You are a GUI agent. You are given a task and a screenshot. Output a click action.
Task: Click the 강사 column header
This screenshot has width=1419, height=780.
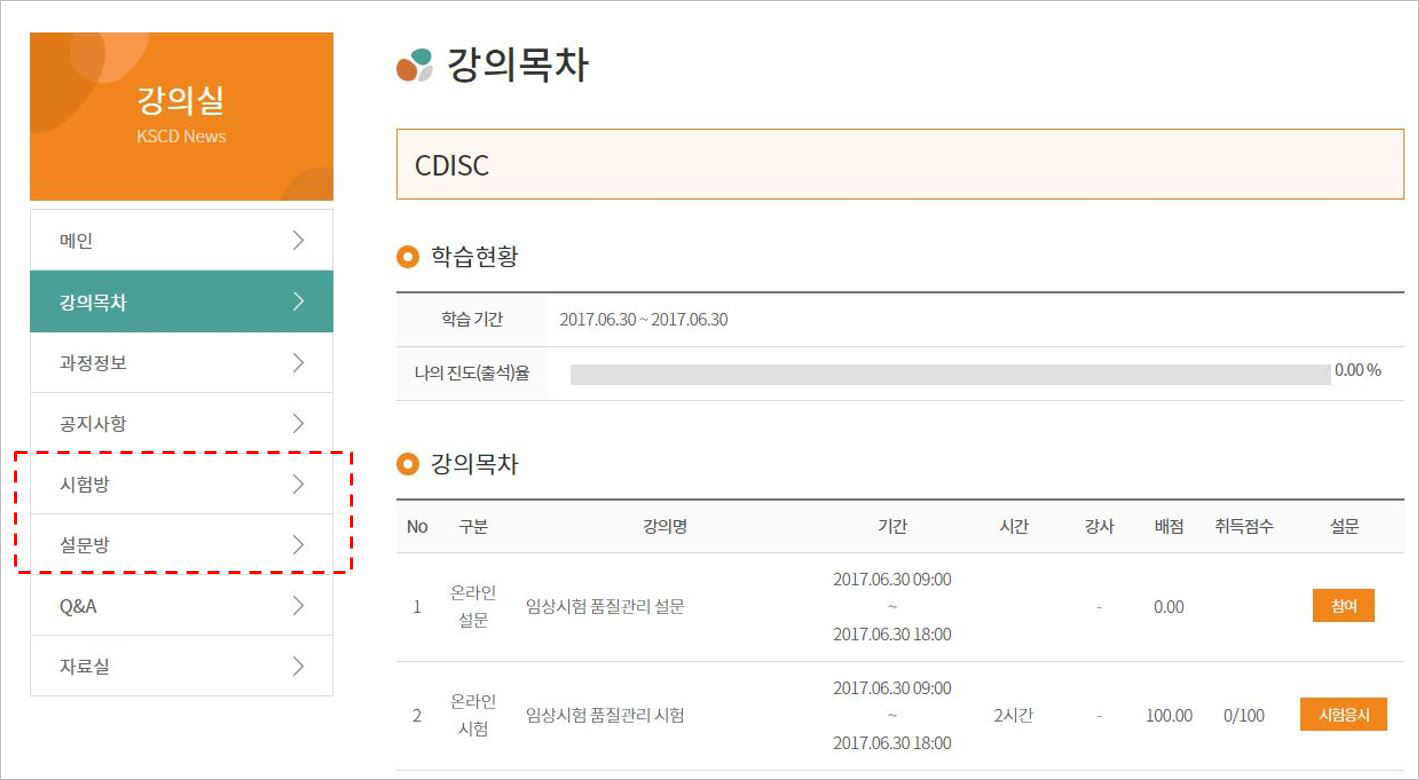point(1099,526)
